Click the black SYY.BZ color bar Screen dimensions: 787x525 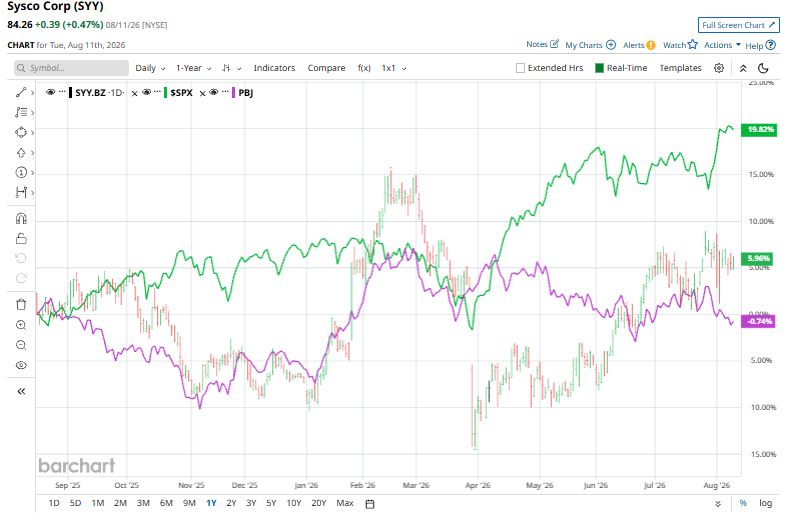[71, 92]
